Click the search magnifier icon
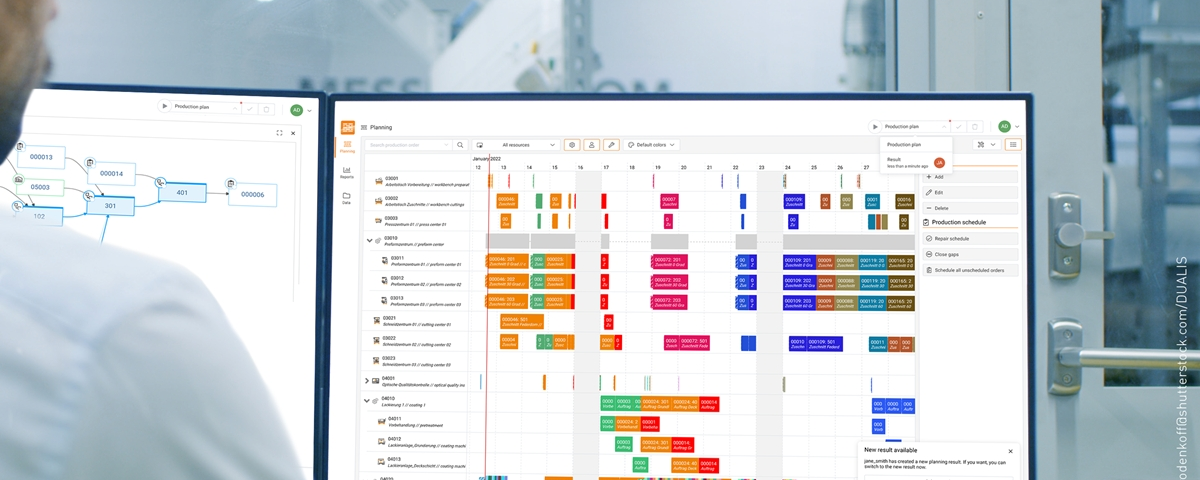The width and height of the screenshot is (1200, 480). 460,145
